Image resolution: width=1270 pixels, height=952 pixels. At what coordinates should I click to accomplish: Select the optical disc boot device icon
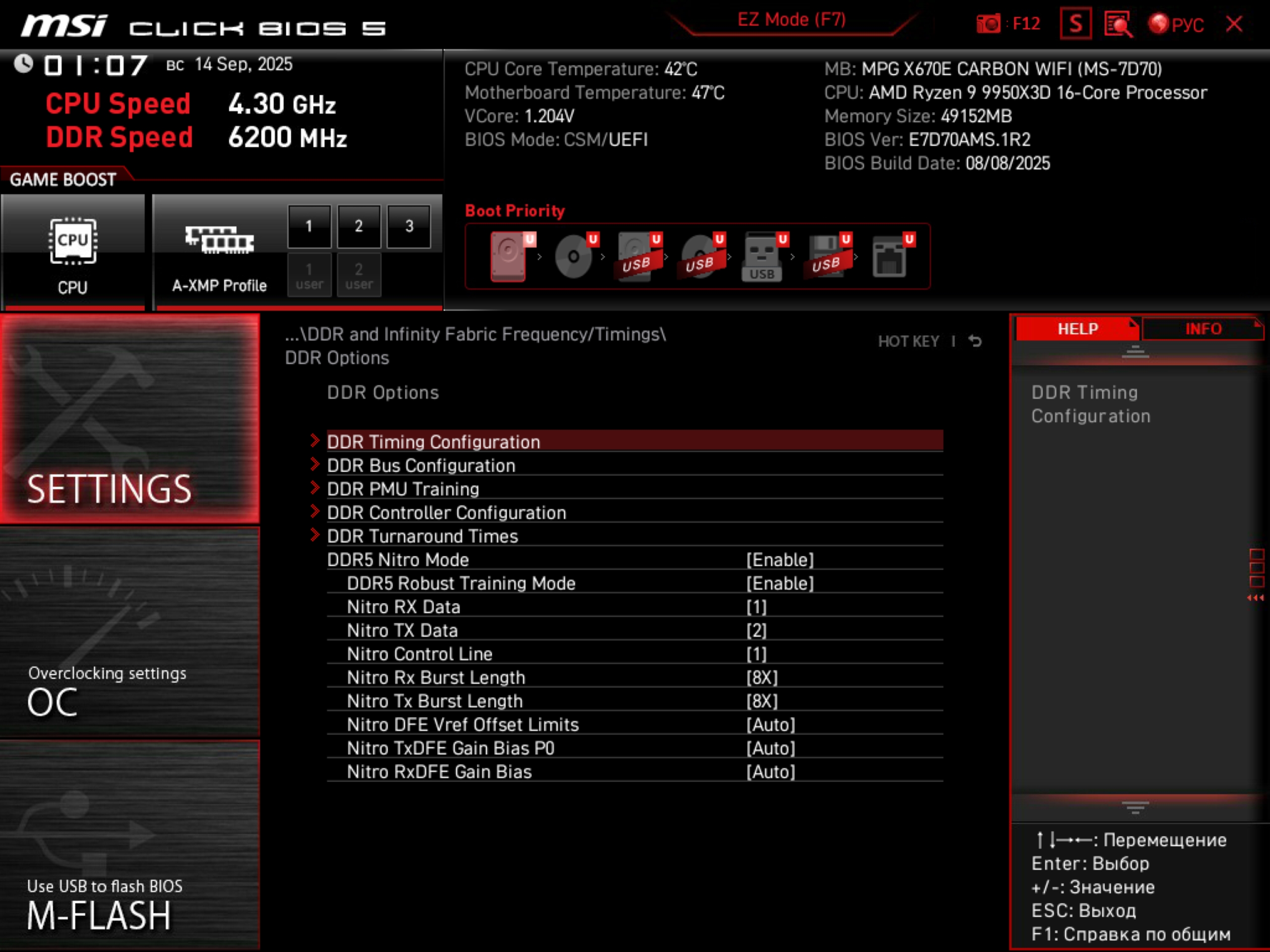pos(573,256)
